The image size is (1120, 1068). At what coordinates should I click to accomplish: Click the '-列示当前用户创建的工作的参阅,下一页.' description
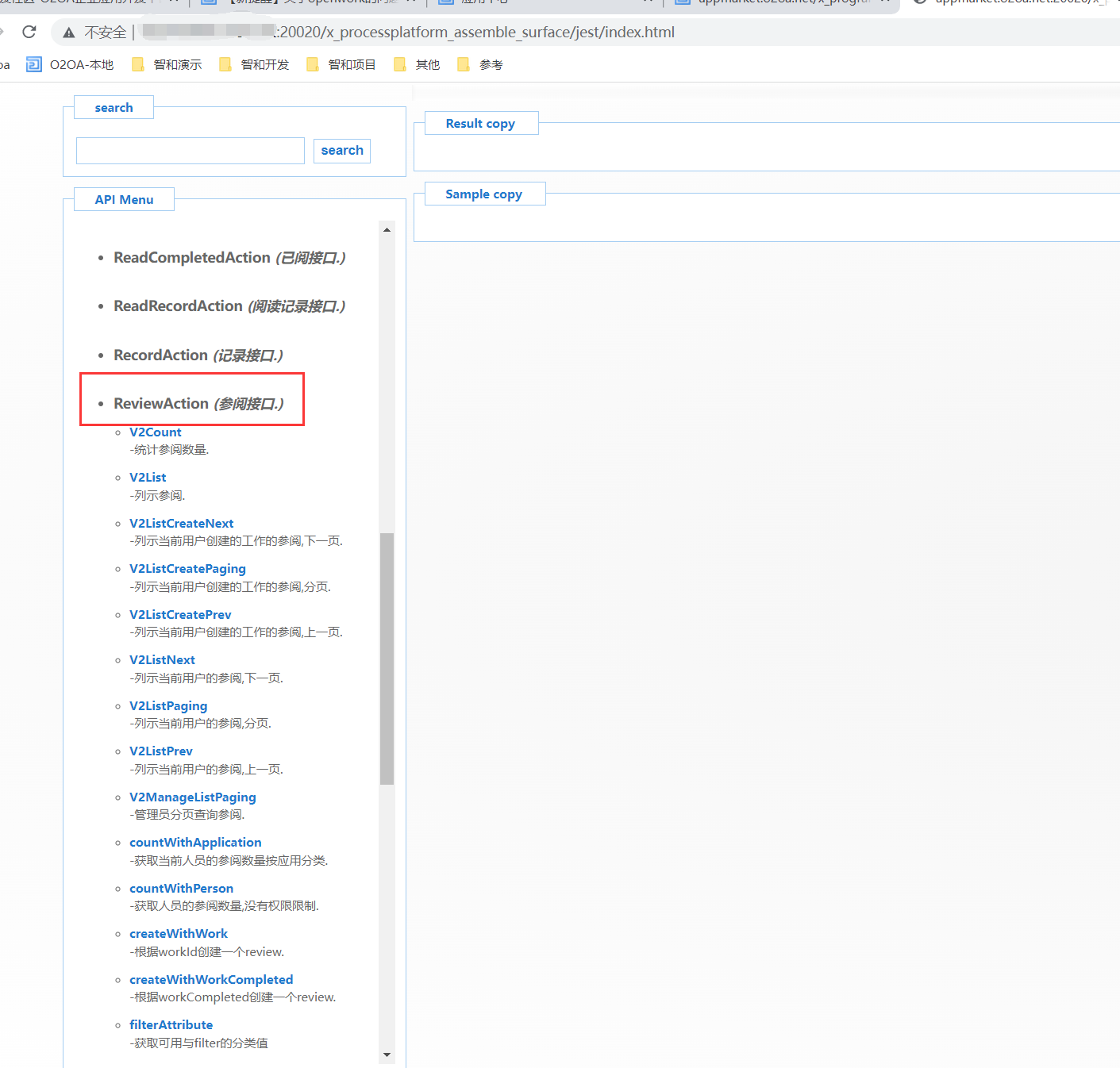pyautogui.click(x=236, y=541)
